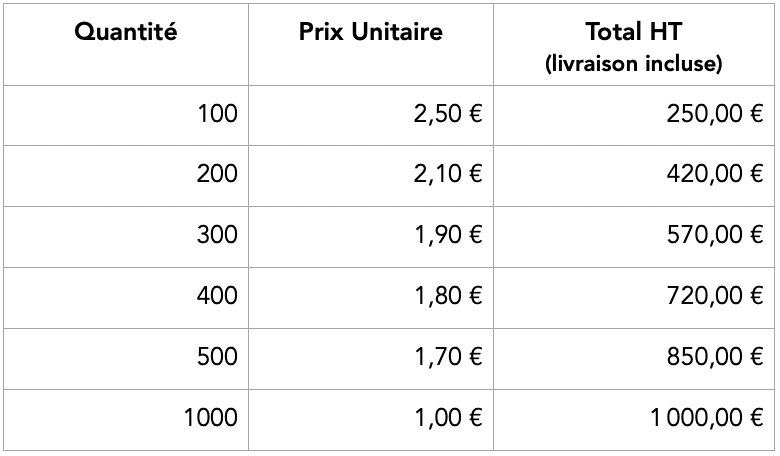Screen dimensions: 780x456
Task: Click the 1,70 € unit price cell
Action: 447,357
